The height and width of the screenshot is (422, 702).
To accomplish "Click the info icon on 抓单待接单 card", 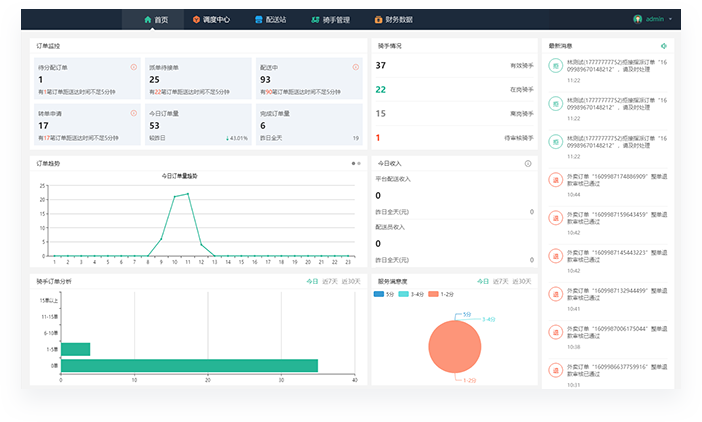I will [245, 67].
